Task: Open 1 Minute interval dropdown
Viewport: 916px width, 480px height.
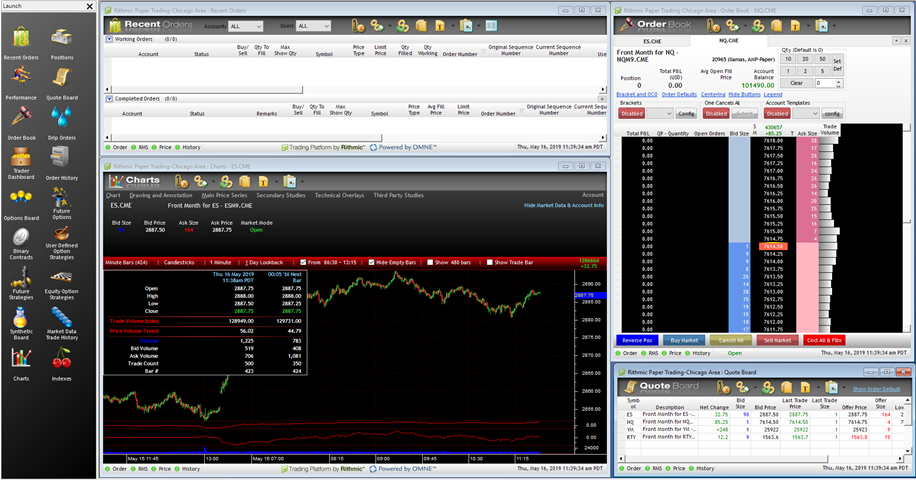Action: [220, 263]
